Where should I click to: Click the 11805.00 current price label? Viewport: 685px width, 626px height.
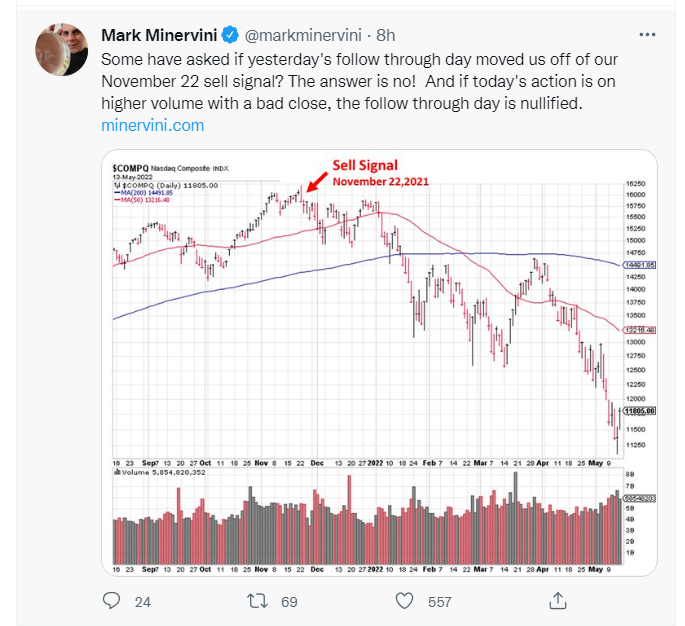pyautogui.click(x=637, y=410)
